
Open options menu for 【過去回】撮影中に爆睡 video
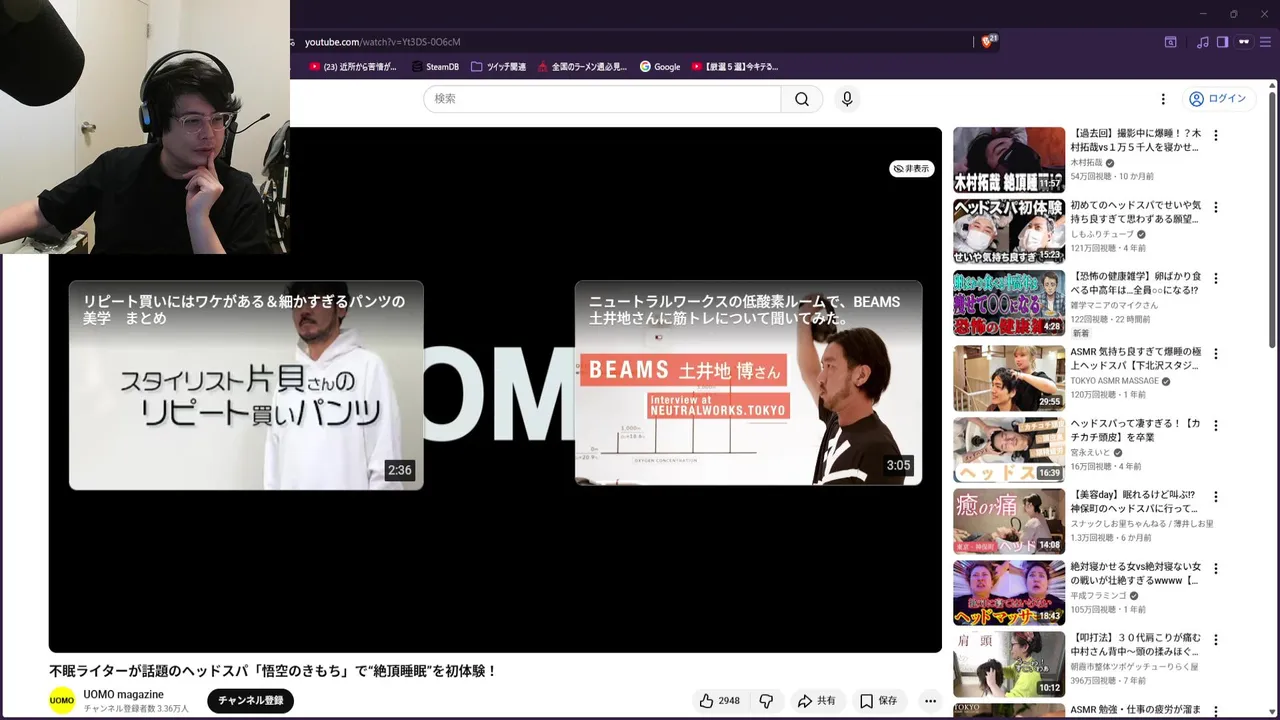click(1216, 135)
